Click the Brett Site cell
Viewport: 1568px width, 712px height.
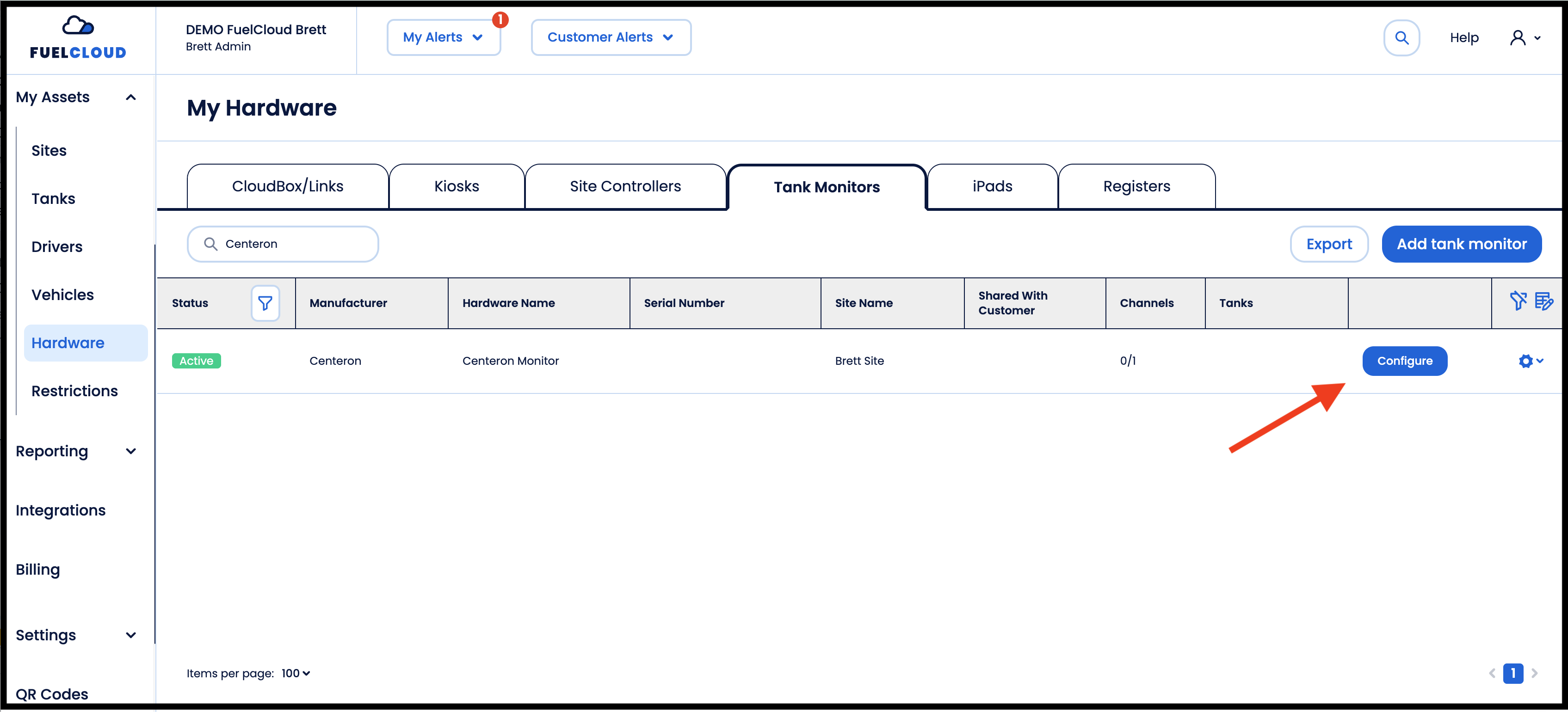pyautogui.click(x=859, y=361)
